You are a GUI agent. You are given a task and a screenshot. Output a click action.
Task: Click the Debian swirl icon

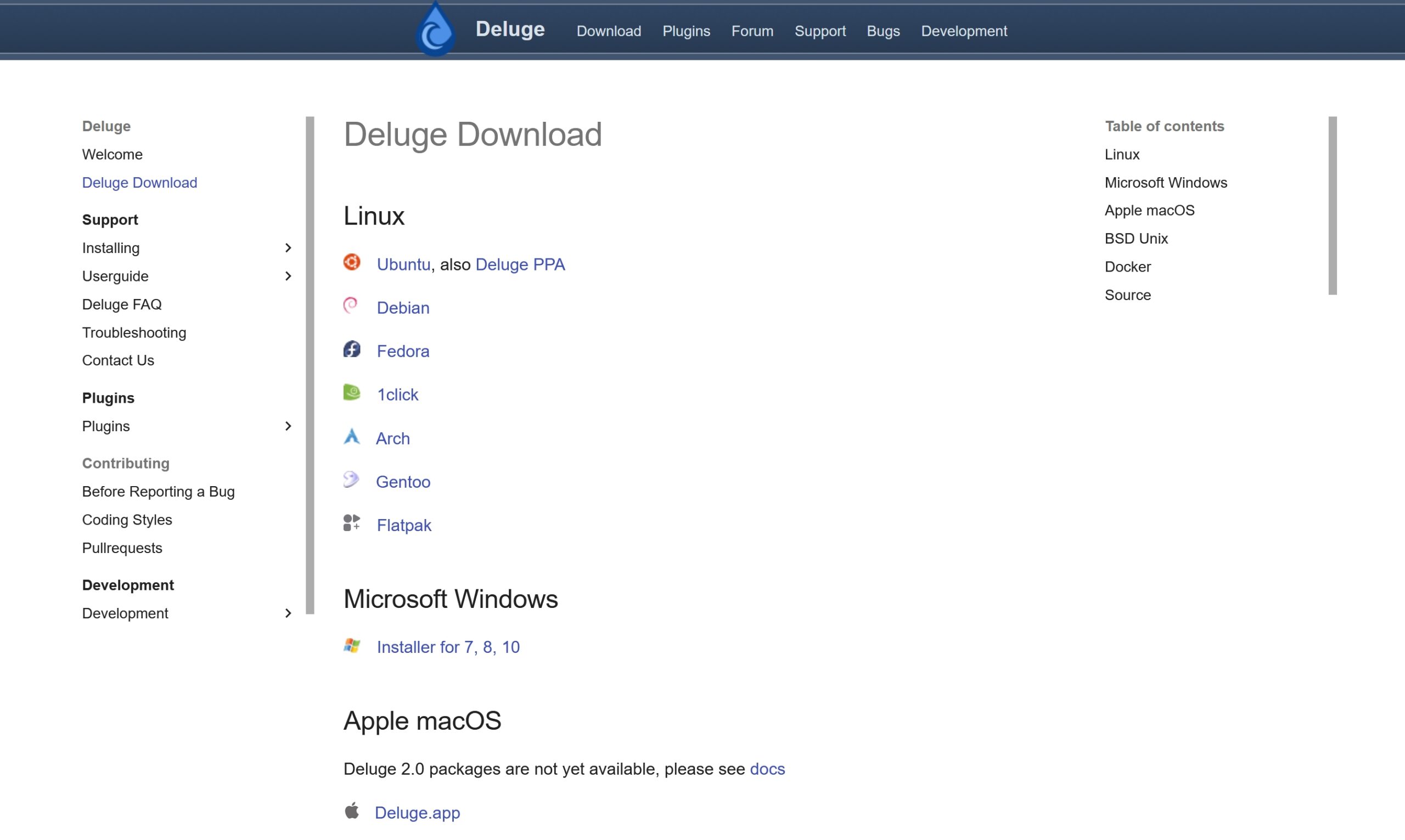350,306
